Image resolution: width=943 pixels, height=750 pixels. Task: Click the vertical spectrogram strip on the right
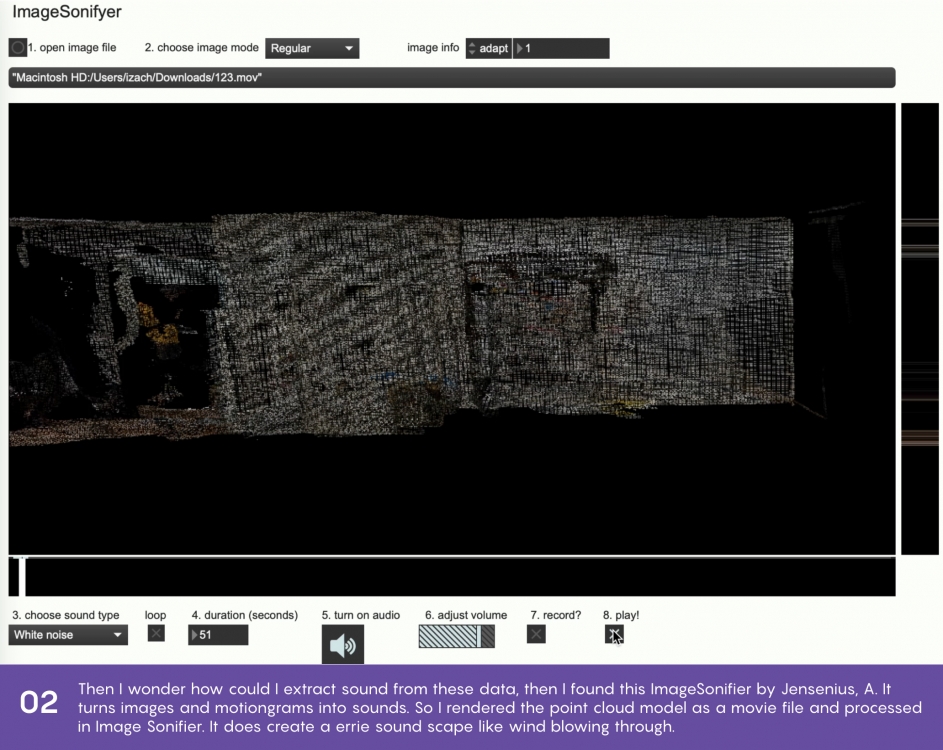pos(921,328)
